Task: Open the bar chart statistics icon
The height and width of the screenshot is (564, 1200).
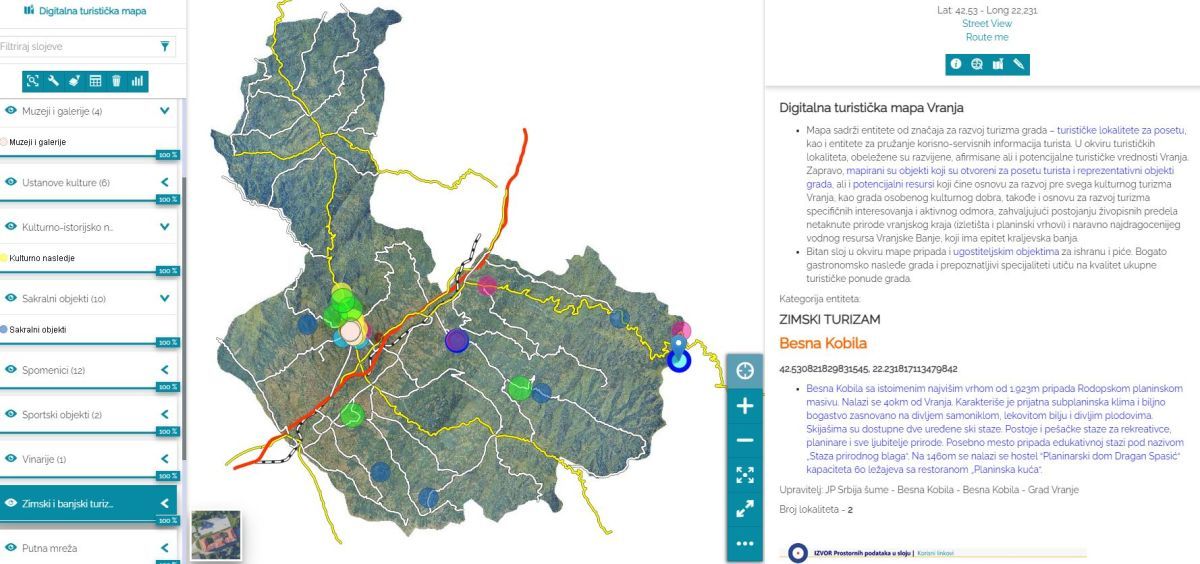Action: [137, 81]
